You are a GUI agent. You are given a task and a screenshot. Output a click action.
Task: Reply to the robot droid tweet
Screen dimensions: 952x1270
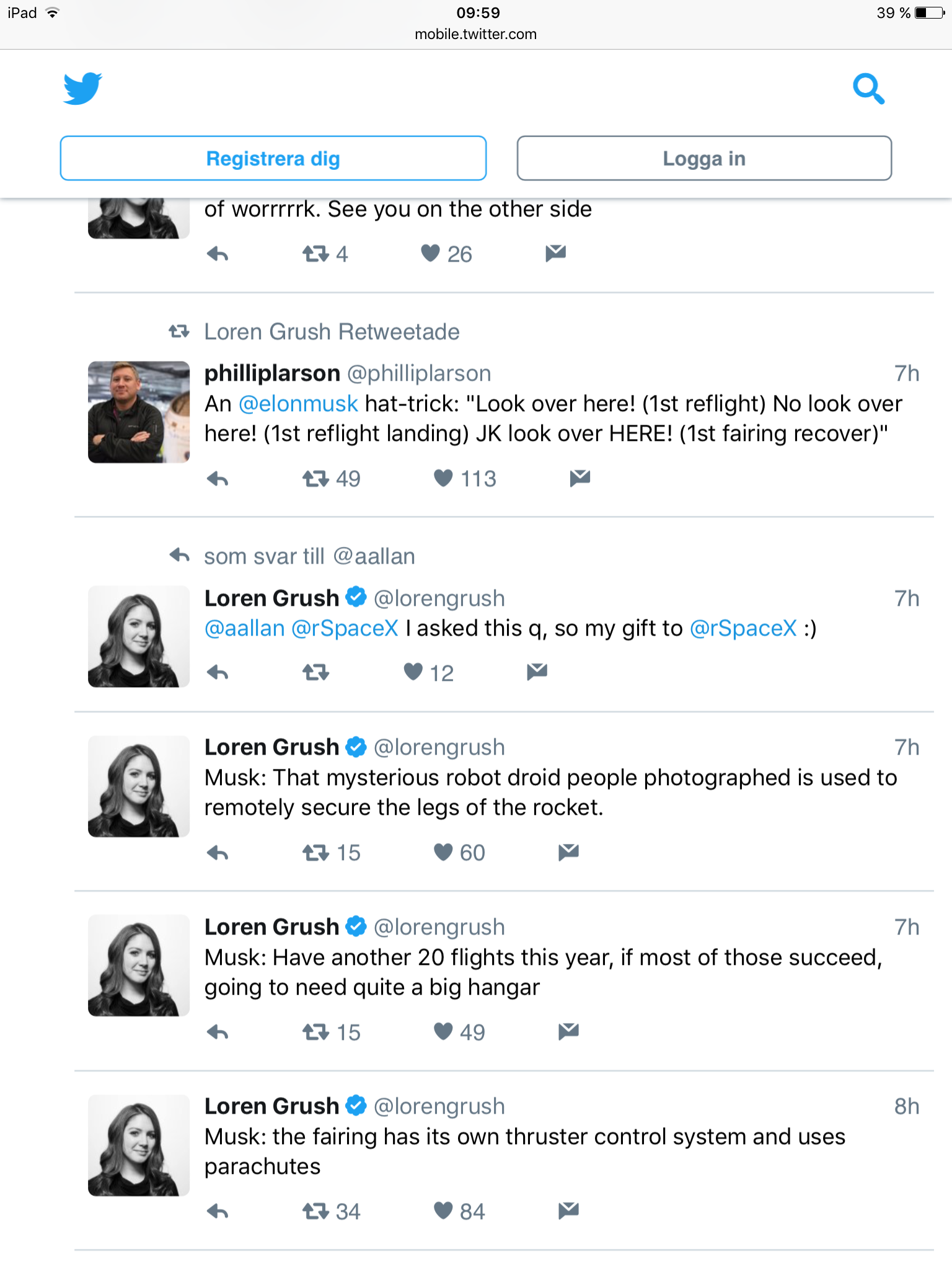218,853
